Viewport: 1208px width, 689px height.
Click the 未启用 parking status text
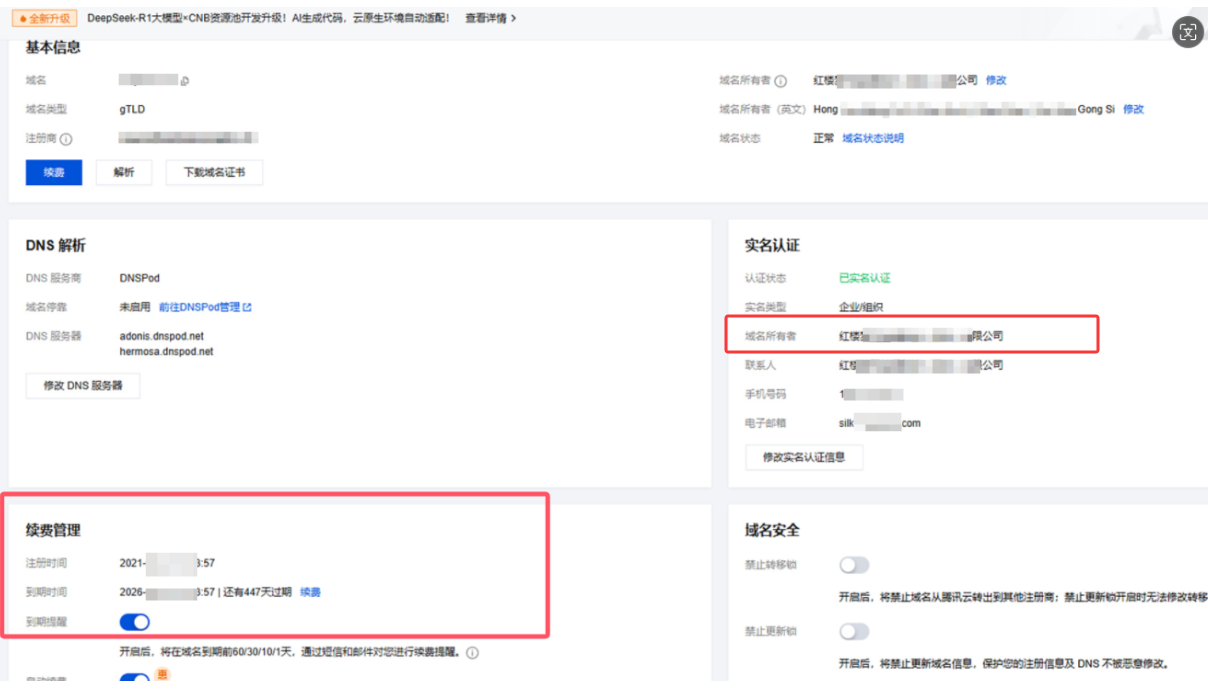tap(134, 307)
